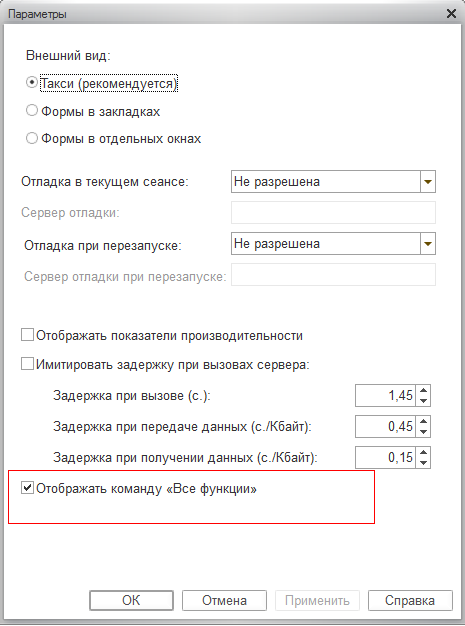Click the Отладка в текущем сеансе: label
The width and height of the screenshot is (465, 626).
[105, 182]
